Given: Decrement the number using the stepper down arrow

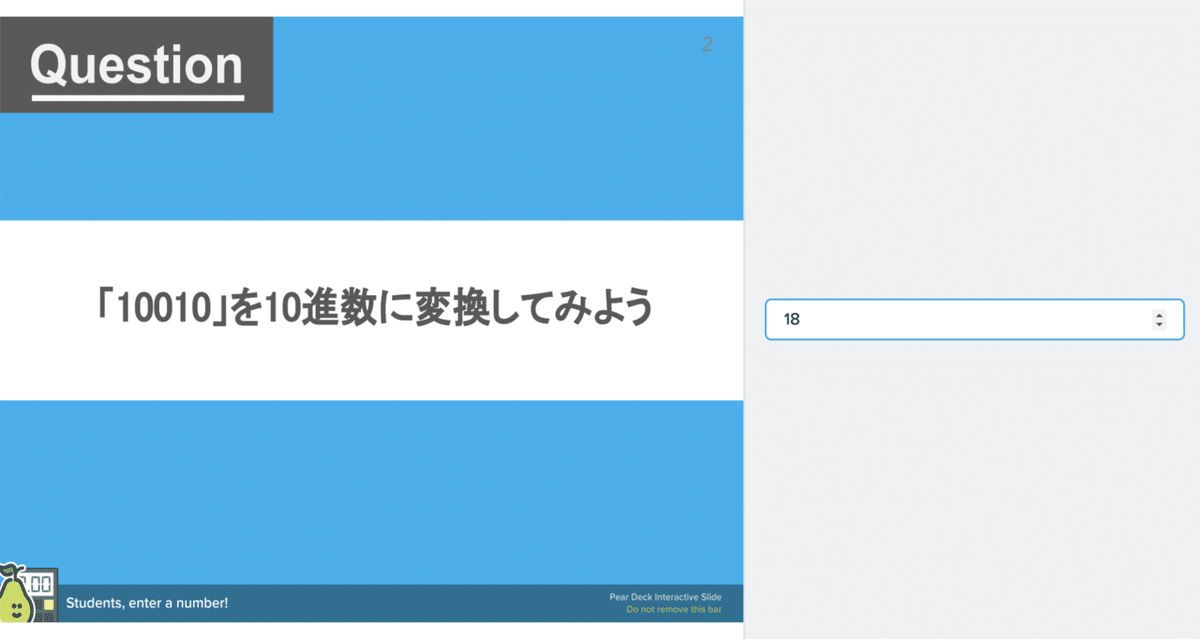Looking at the screenshot, I should [x=1160, y=324].
